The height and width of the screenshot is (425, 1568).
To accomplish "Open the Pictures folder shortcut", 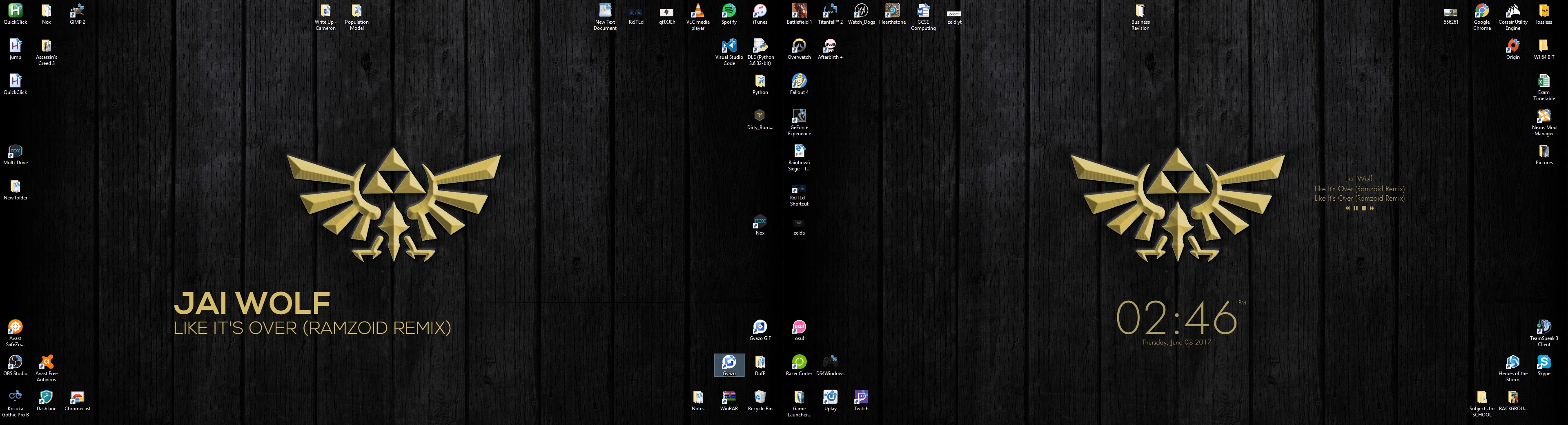I will point(1543,154).
